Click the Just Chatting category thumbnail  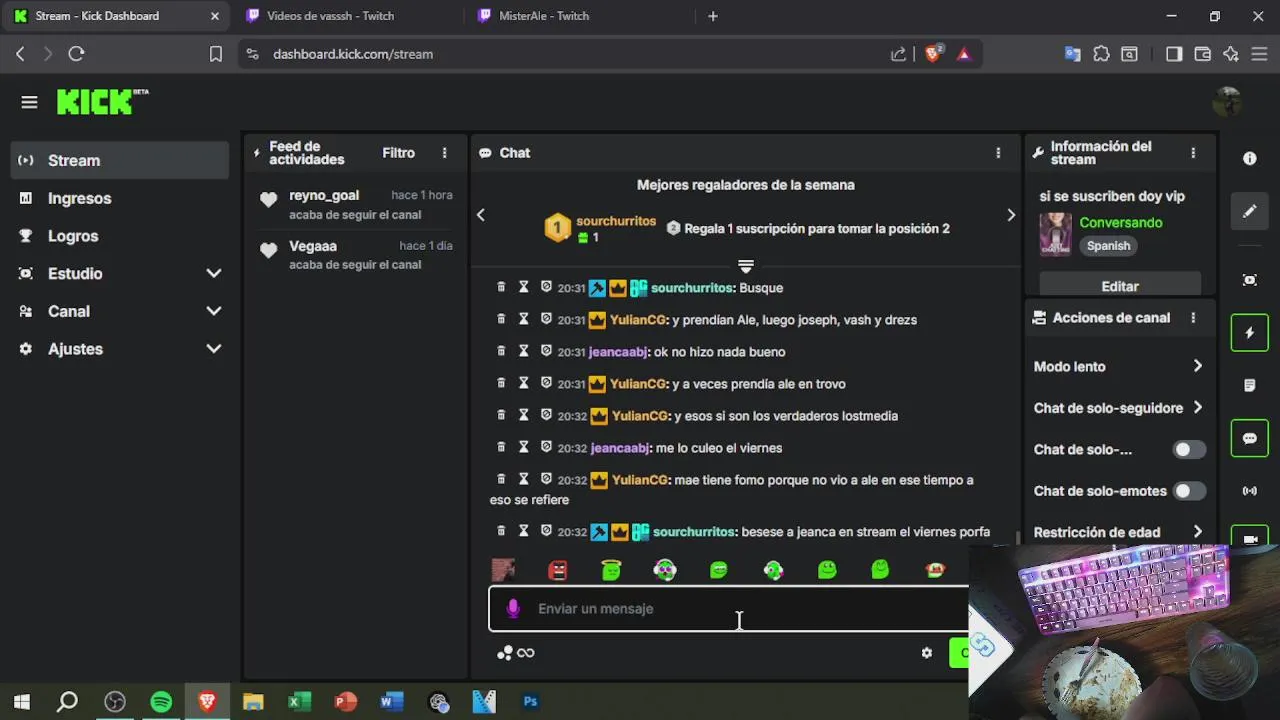pyautogui.click(x=1055, y=235)
